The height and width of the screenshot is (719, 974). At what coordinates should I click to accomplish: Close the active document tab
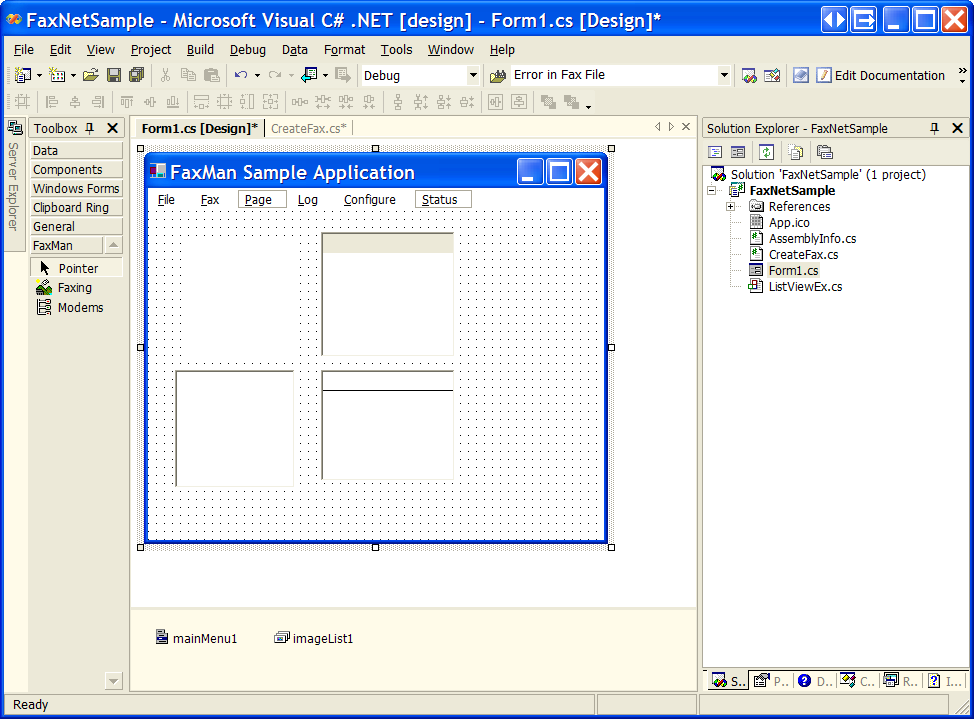(686, 127)
